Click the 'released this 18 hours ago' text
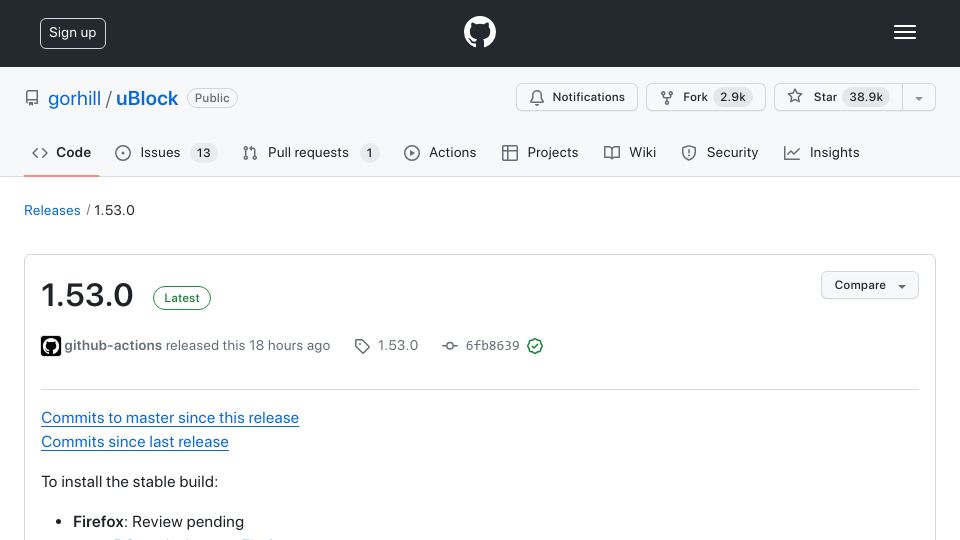 [248, 346]
